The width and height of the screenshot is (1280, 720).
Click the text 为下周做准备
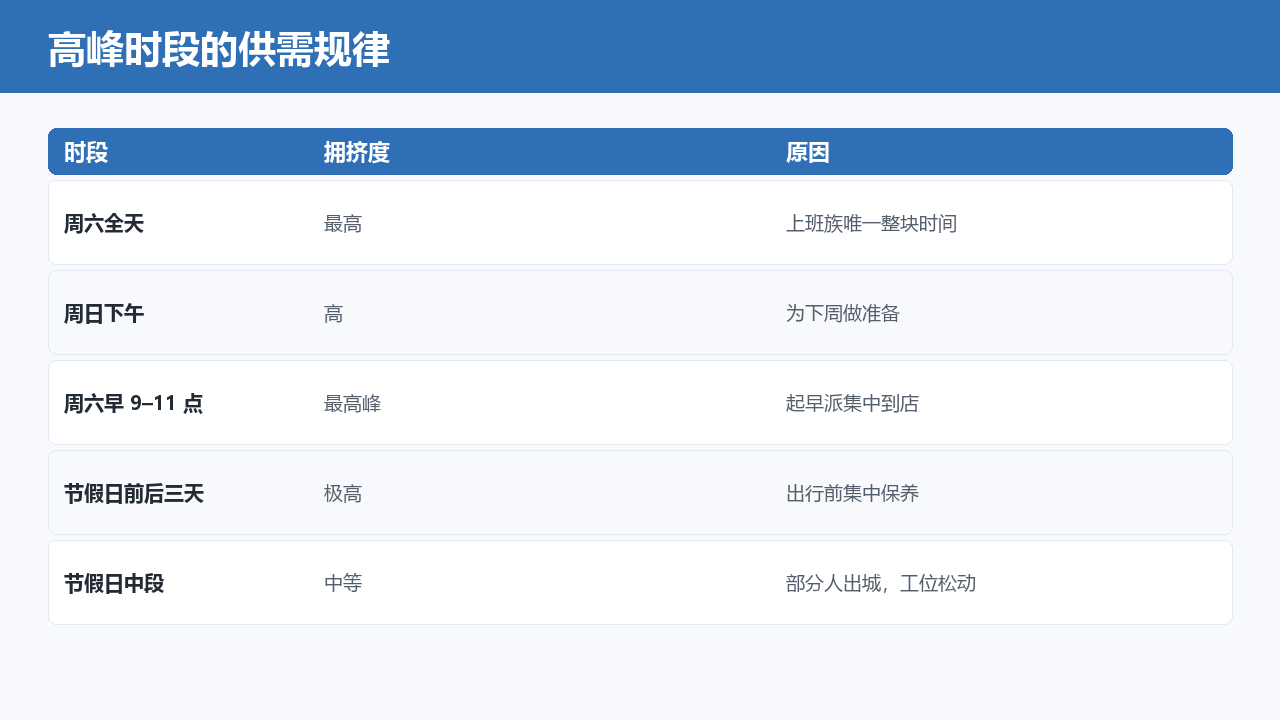pyautogui.click(x=843, y=314)
